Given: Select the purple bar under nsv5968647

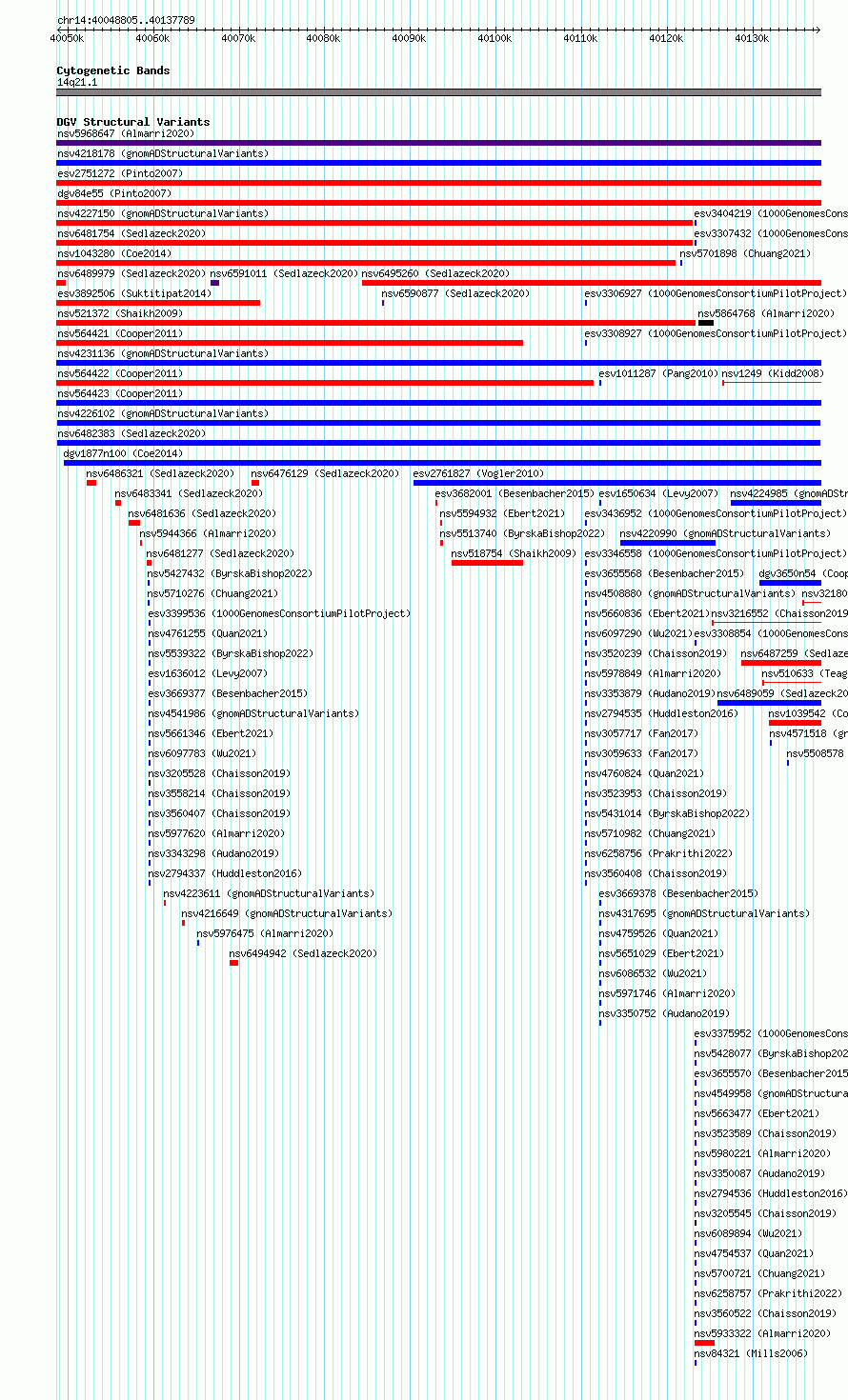Looking at the screenshot, I should click(x=438, y=143).
